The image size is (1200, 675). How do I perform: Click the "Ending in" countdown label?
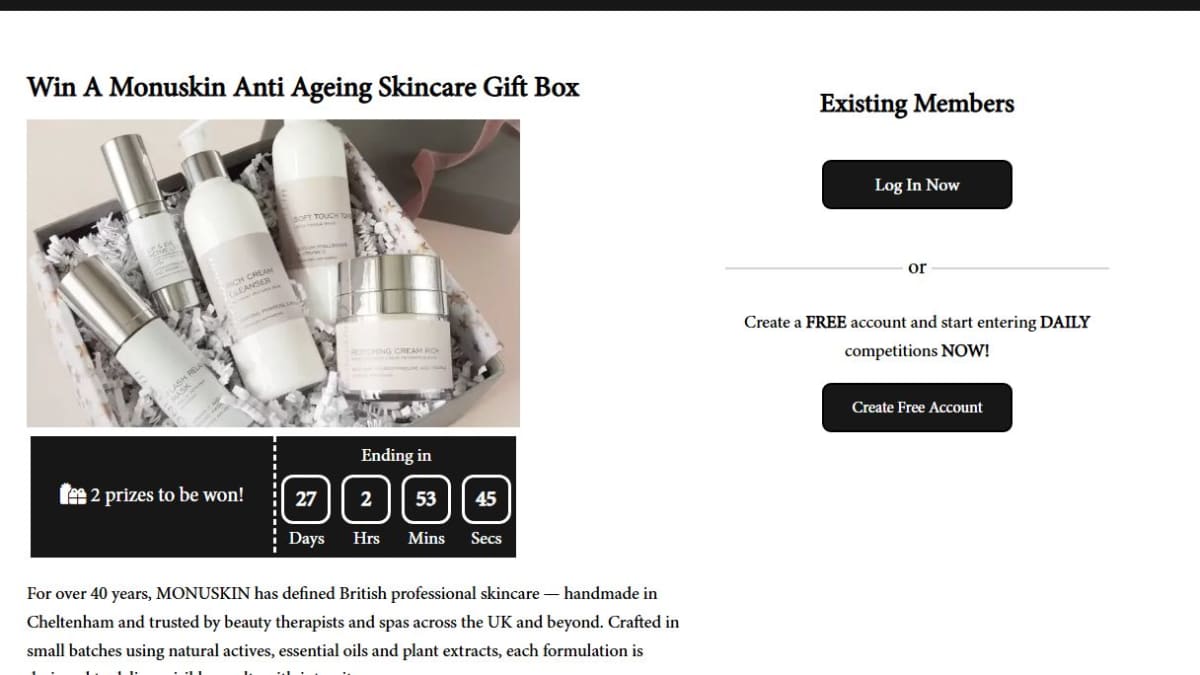396,455
